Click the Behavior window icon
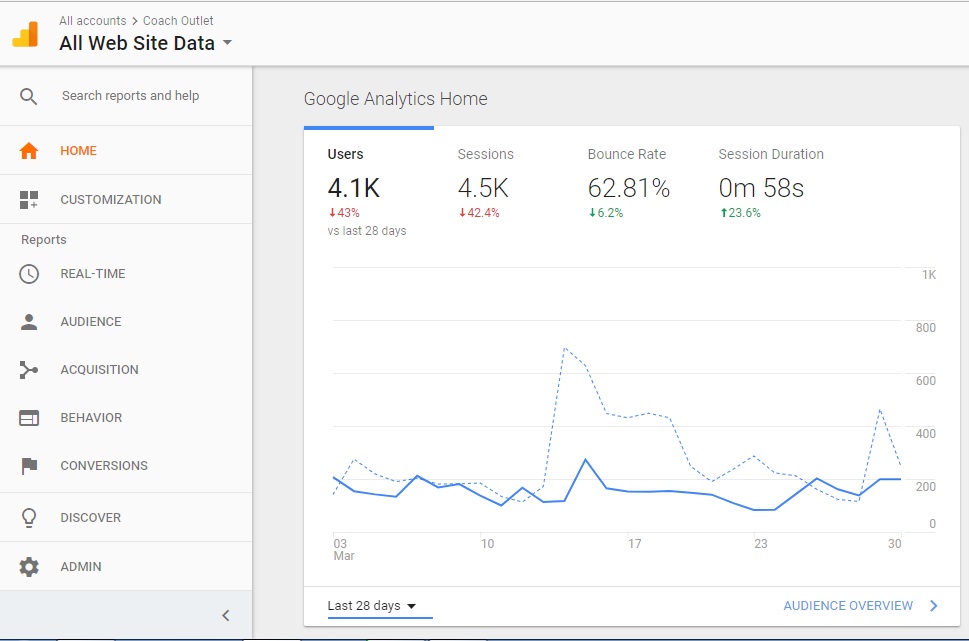The width and height of the screenshot is (969, 641). 28,418
